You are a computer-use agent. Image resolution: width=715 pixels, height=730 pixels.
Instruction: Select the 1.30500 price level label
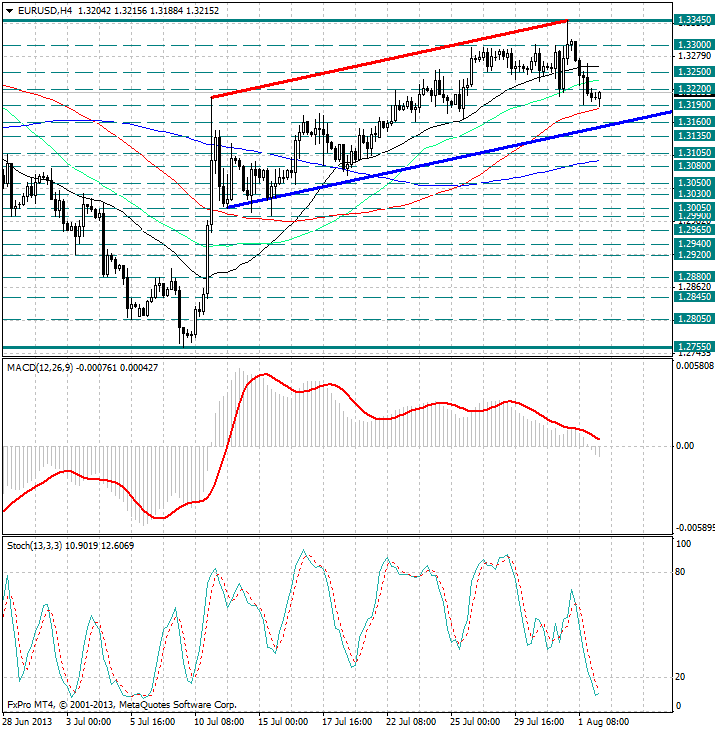point(694,183)
